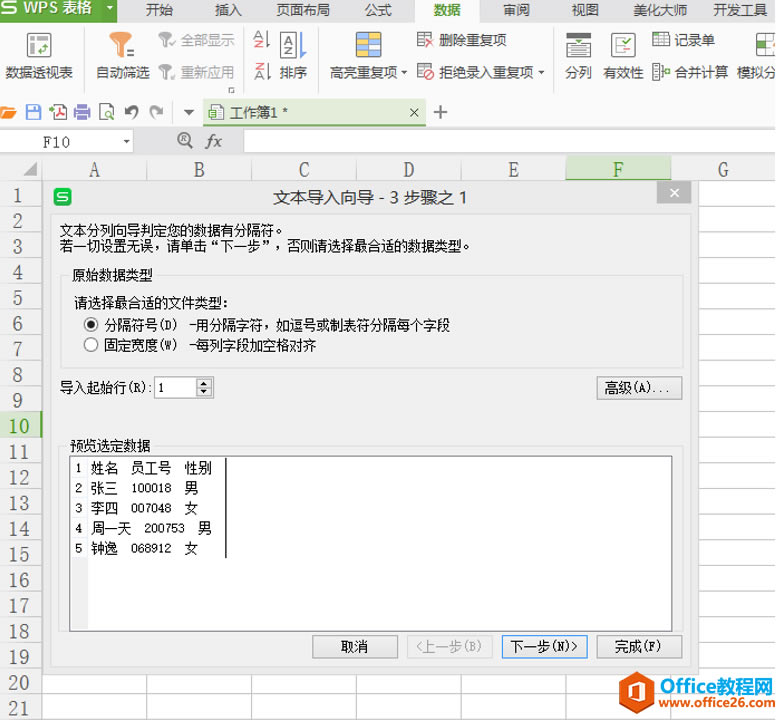This screenshot has height=720, width=782.
Task: Switch to the 审阅 (Review) tab
Action: tap(516, 10)
